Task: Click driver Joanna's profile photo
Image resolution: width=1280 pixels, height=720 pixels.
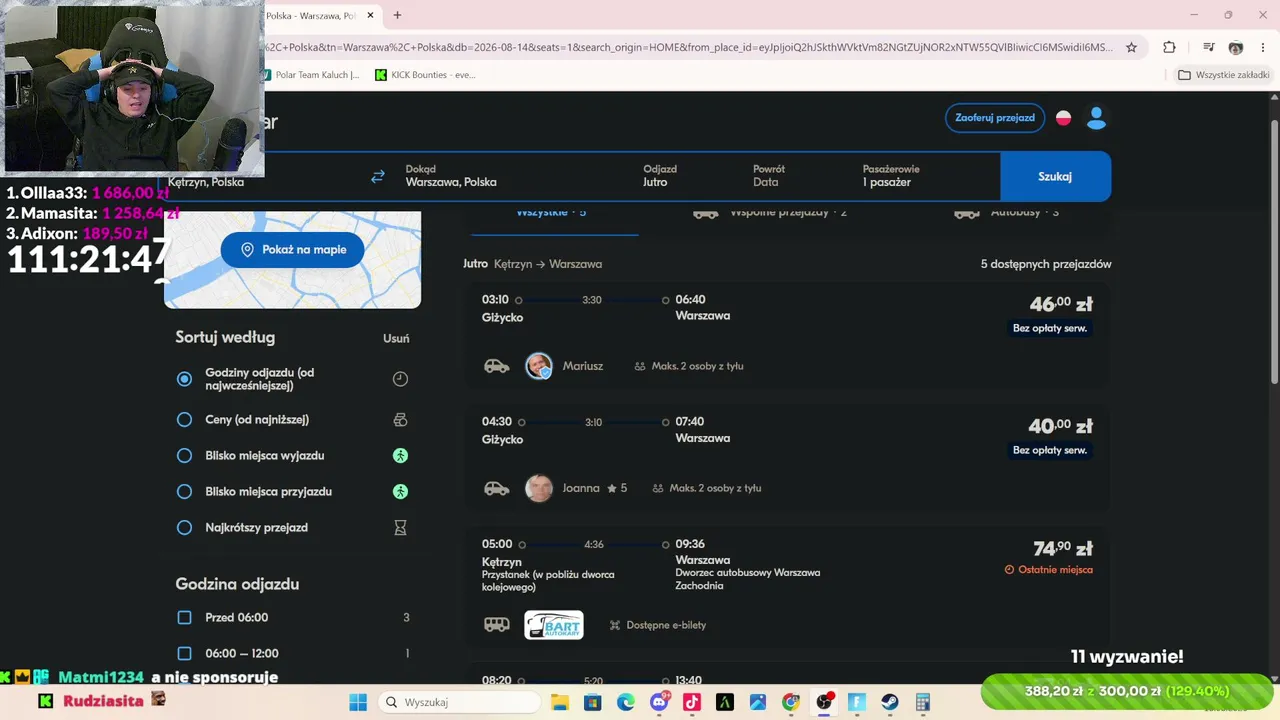Action: pos(539,488)
